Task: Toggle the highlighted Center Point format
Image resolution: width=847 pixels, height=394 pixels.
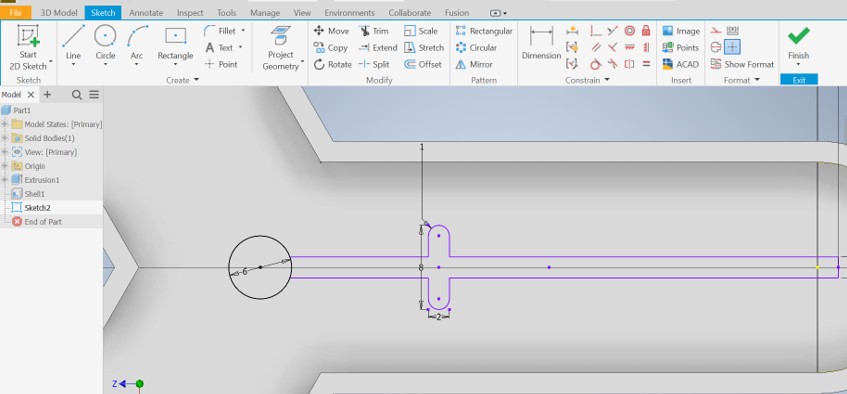Action: [732, 48]
